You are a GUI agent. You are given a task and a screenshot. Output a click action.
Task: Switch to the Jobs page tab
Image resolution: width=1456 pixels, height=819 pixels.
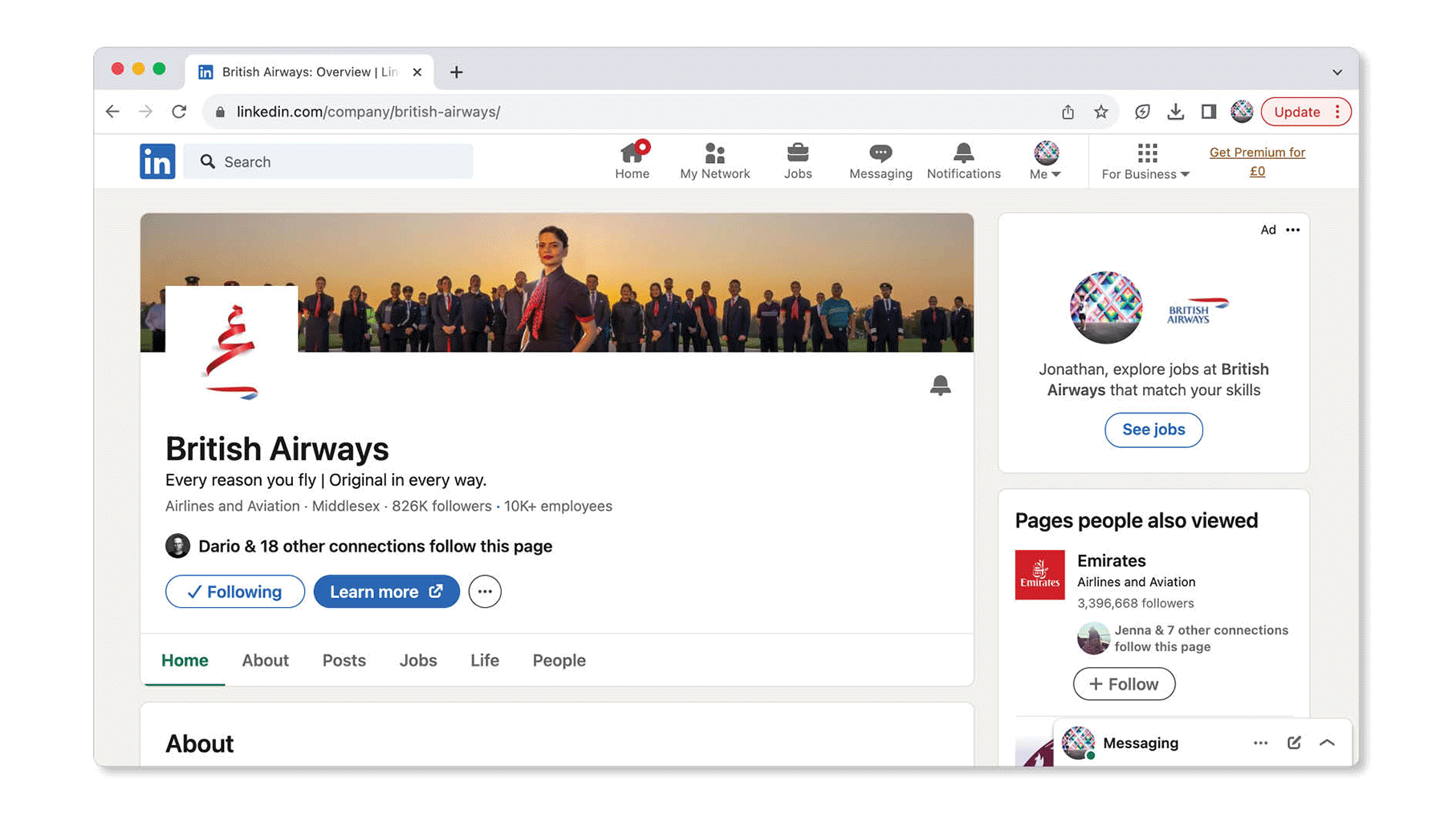[x=418, y=660]
